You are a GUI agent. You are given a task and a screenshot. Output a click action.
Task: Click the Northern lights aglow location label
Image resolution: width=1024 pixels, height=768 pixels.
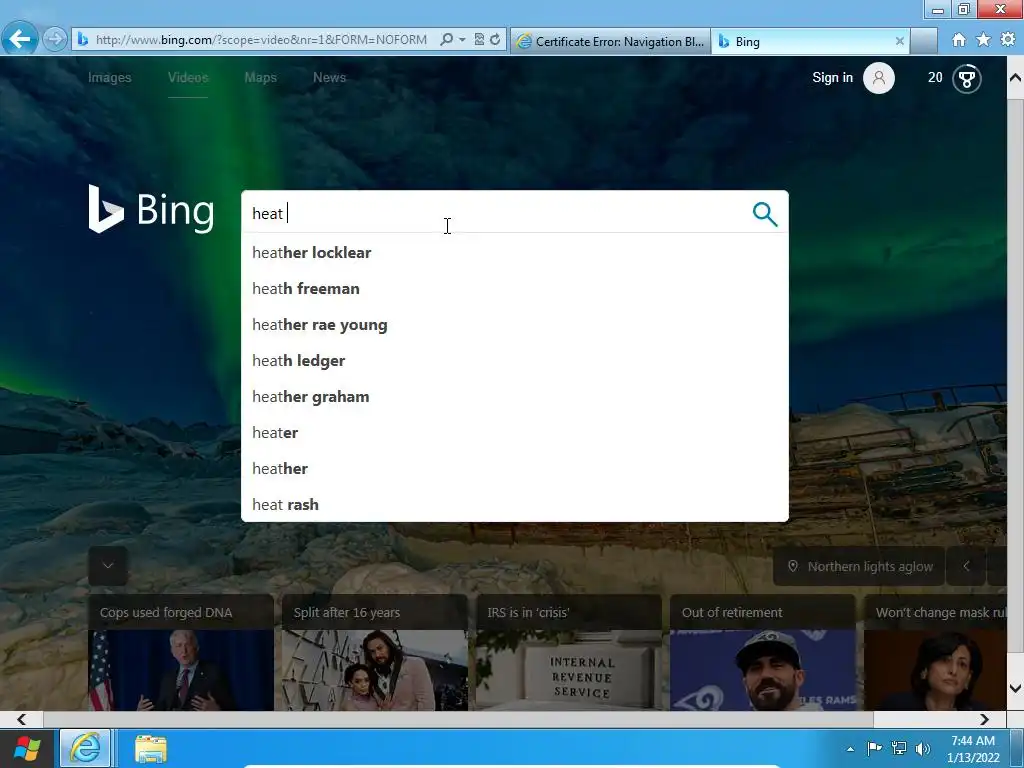click(x=859, y=566)
